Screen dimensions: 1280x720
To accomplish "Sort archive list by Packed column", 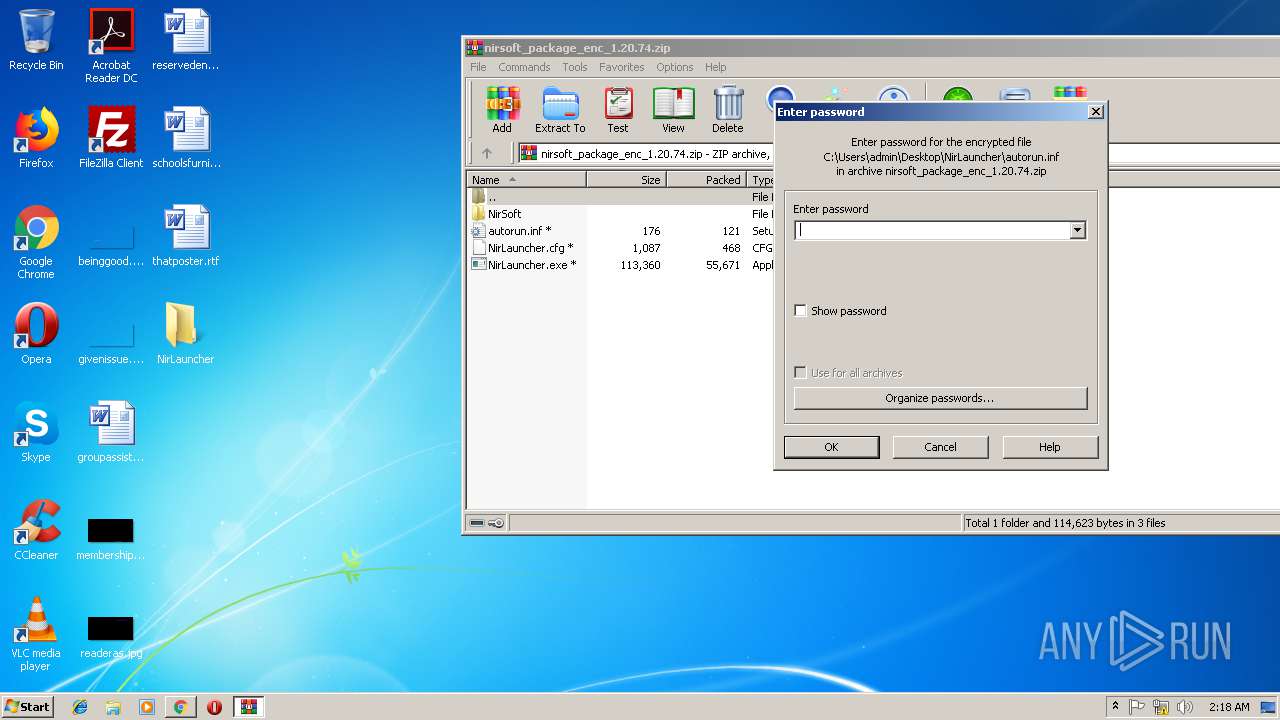I will [707, 180].
